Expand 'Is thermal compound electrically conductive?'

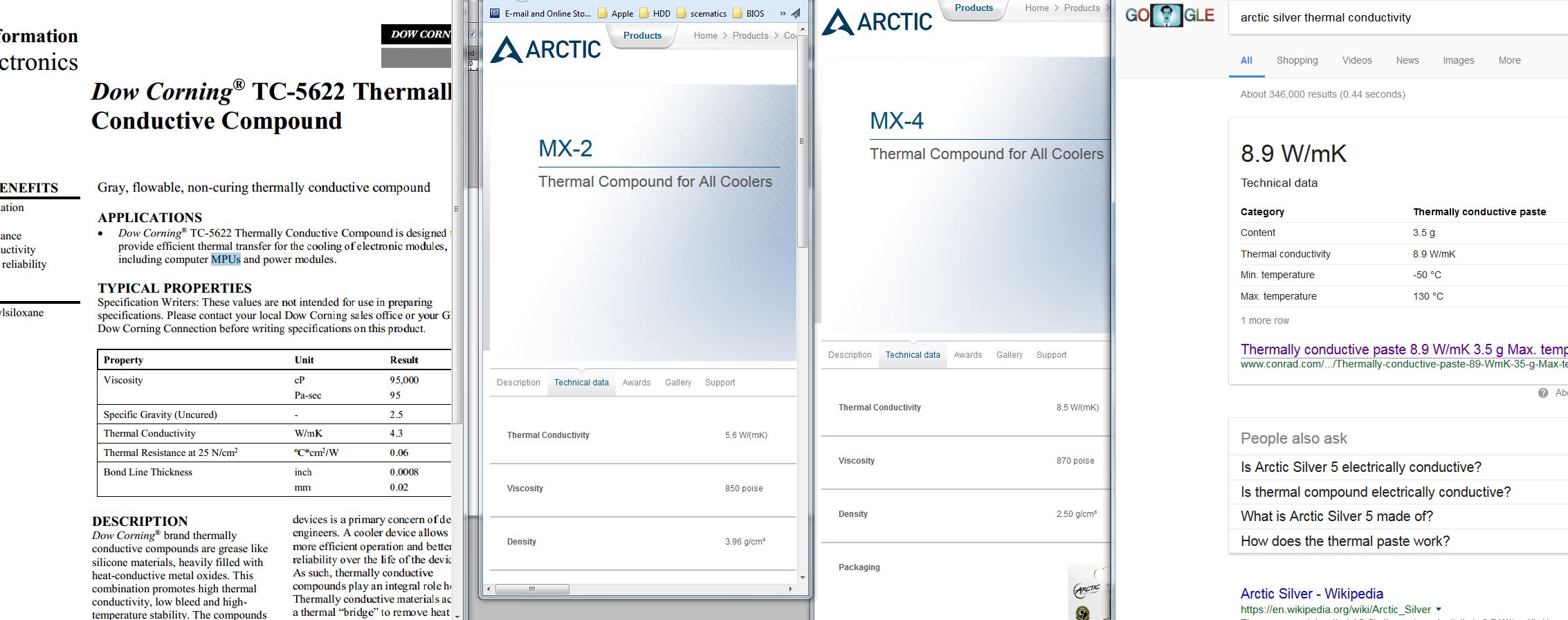1398,492
